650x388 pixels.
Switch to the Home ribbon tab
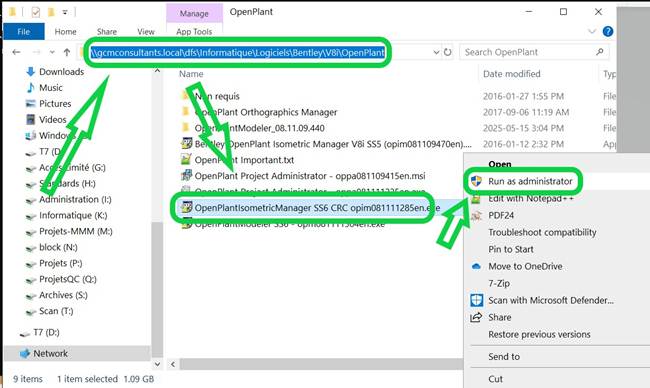65,32
